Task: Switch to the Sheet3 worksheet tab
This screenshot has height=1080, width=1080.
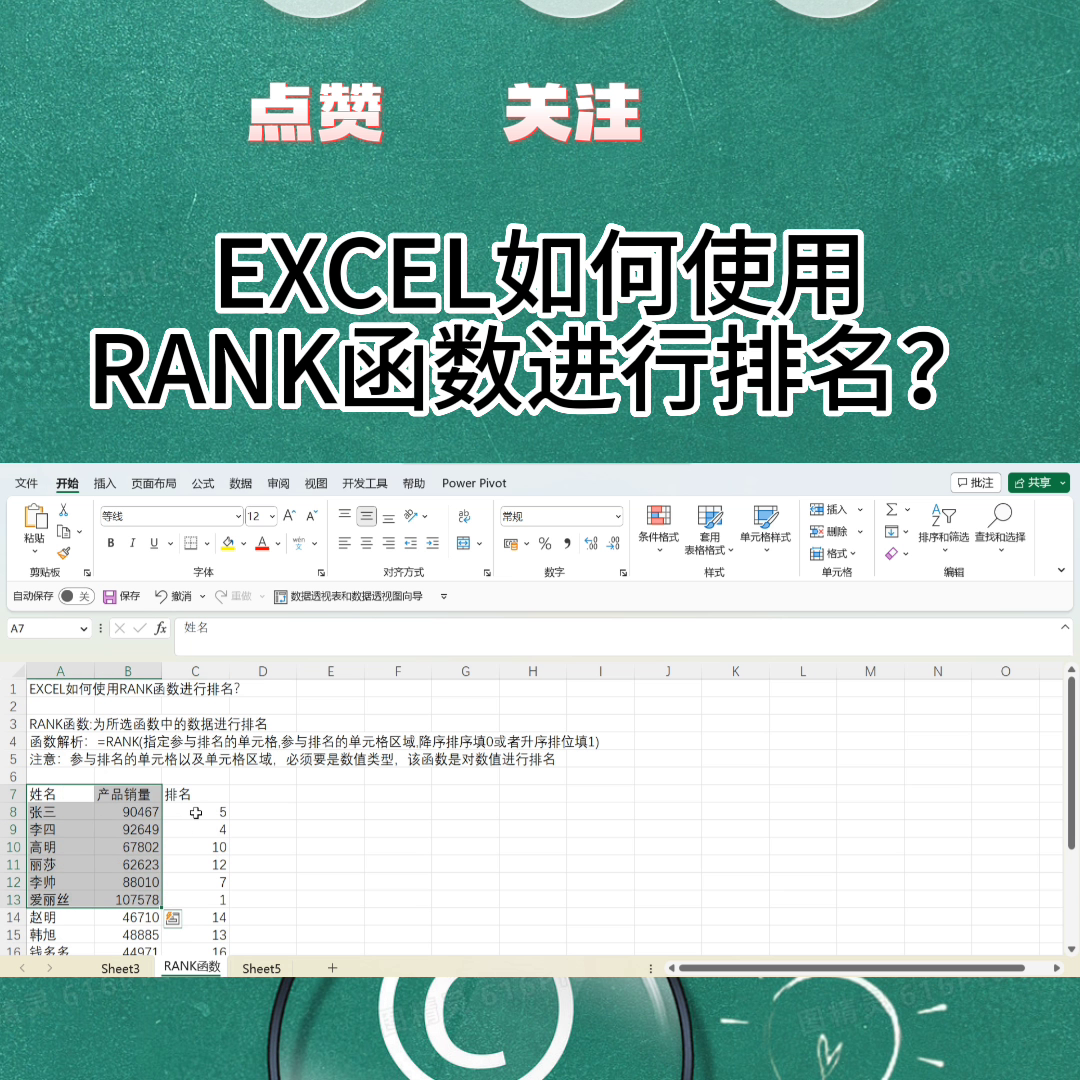Action: (x=120, y=968)
